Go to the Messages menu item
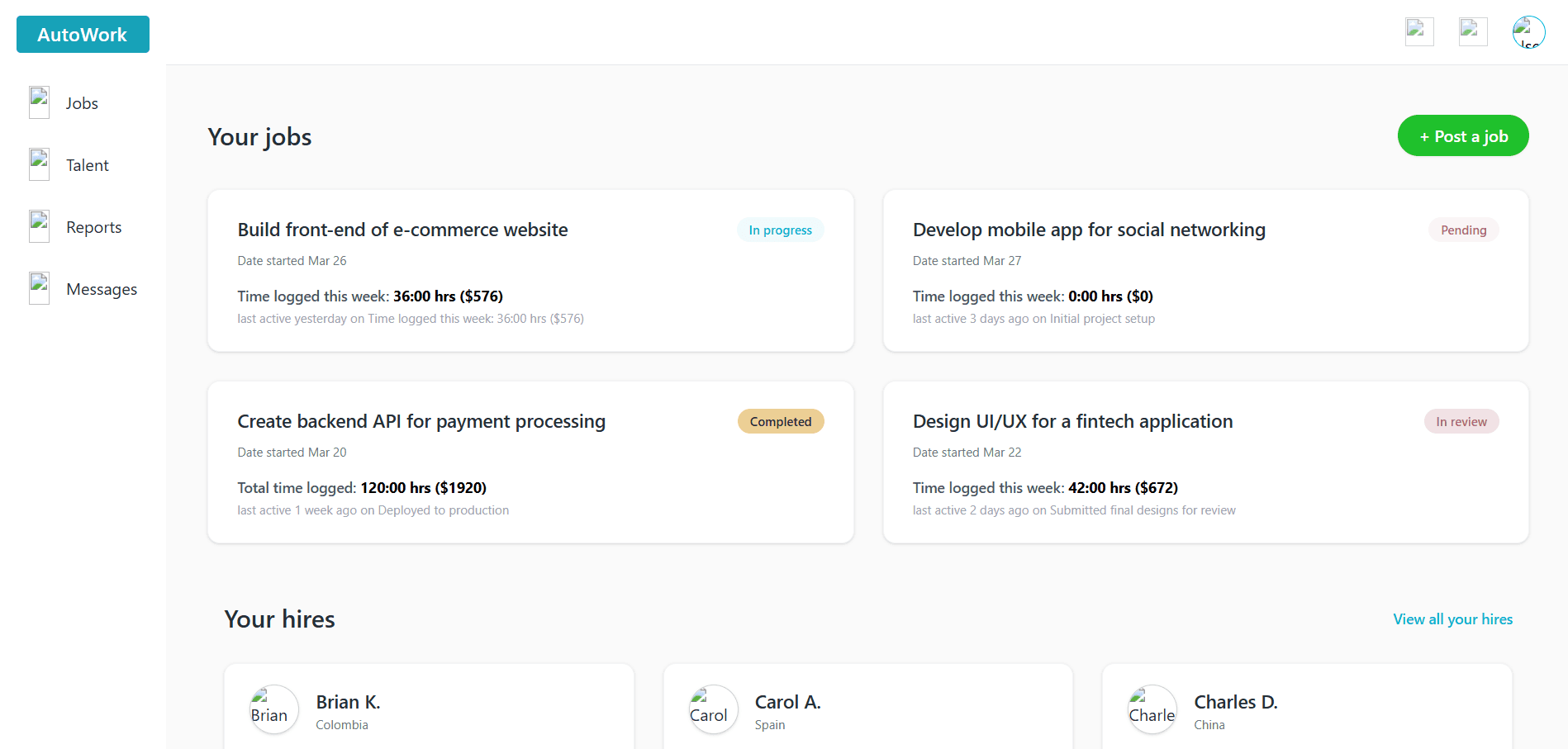The image size is (1568, 749). [102, 289]
